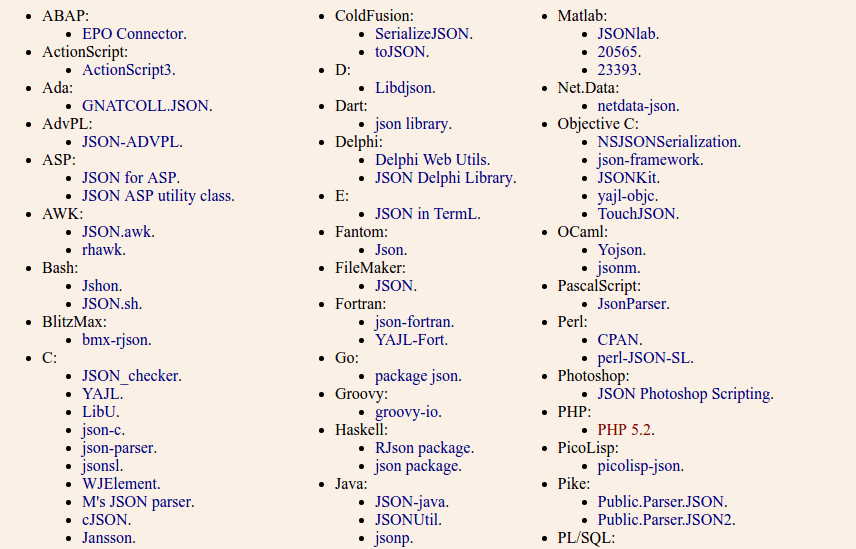Screen dimensions: 856x549
Task: Click the YAJL-Fort link
Action: pyautogui.click(x=410, y=340)
